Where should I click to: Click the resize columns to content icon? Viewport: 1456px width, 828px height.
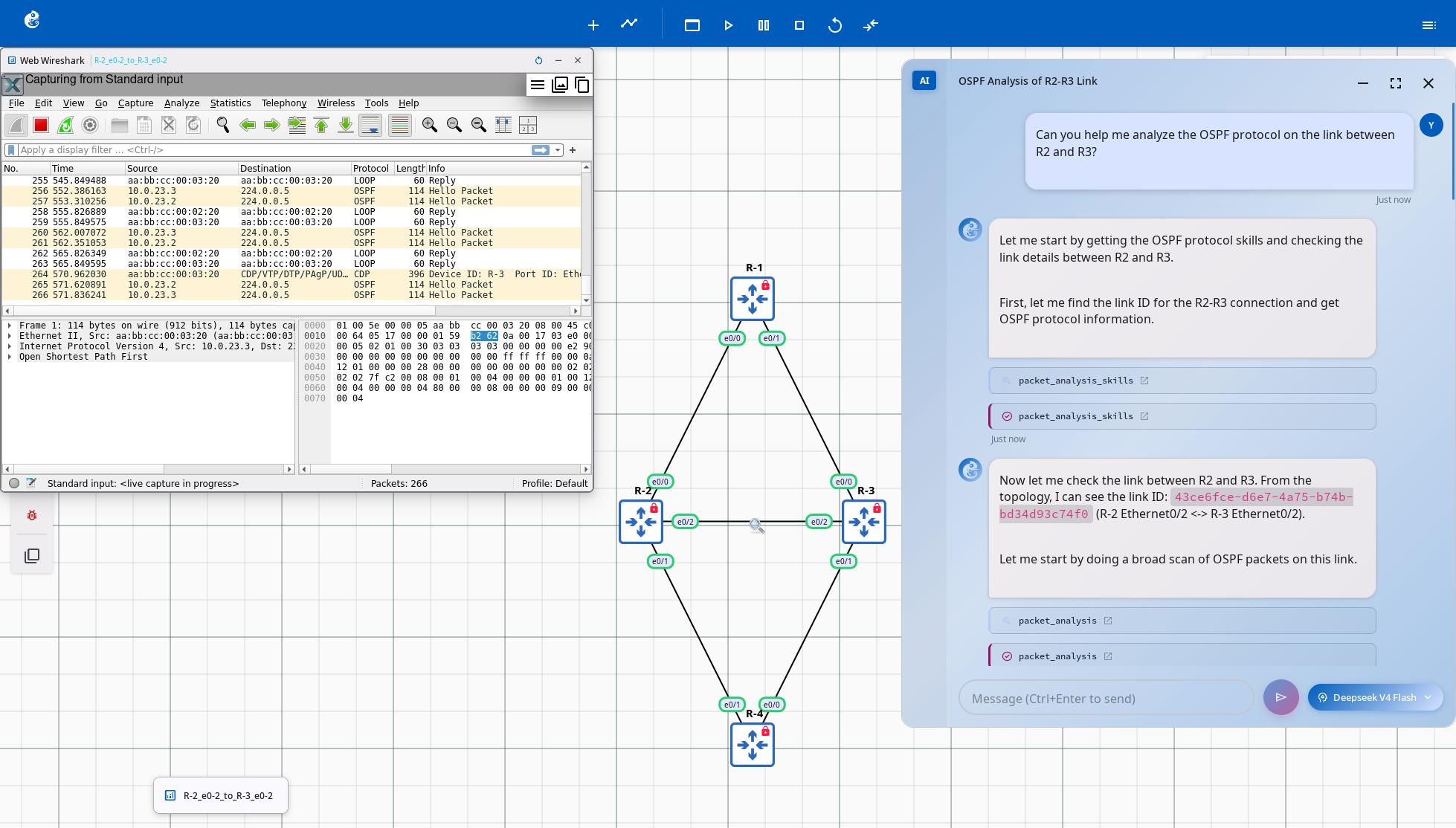pyautogui.click(x=503, y=125)
